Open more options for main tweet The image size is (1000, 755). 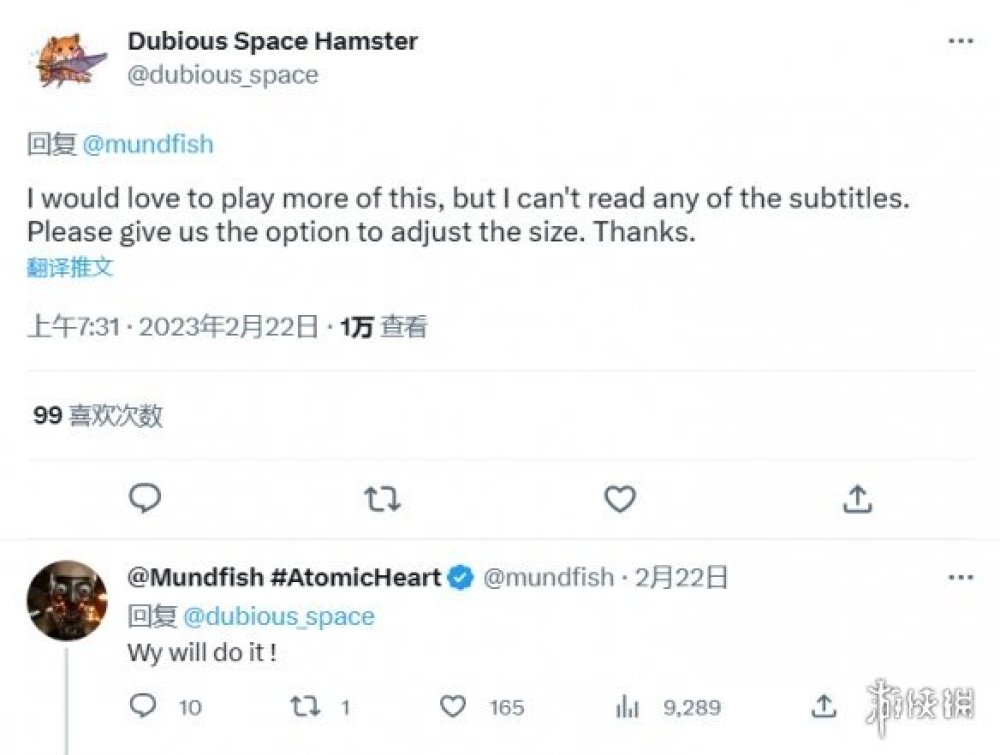pyautogui.click(x=960, y=42)
